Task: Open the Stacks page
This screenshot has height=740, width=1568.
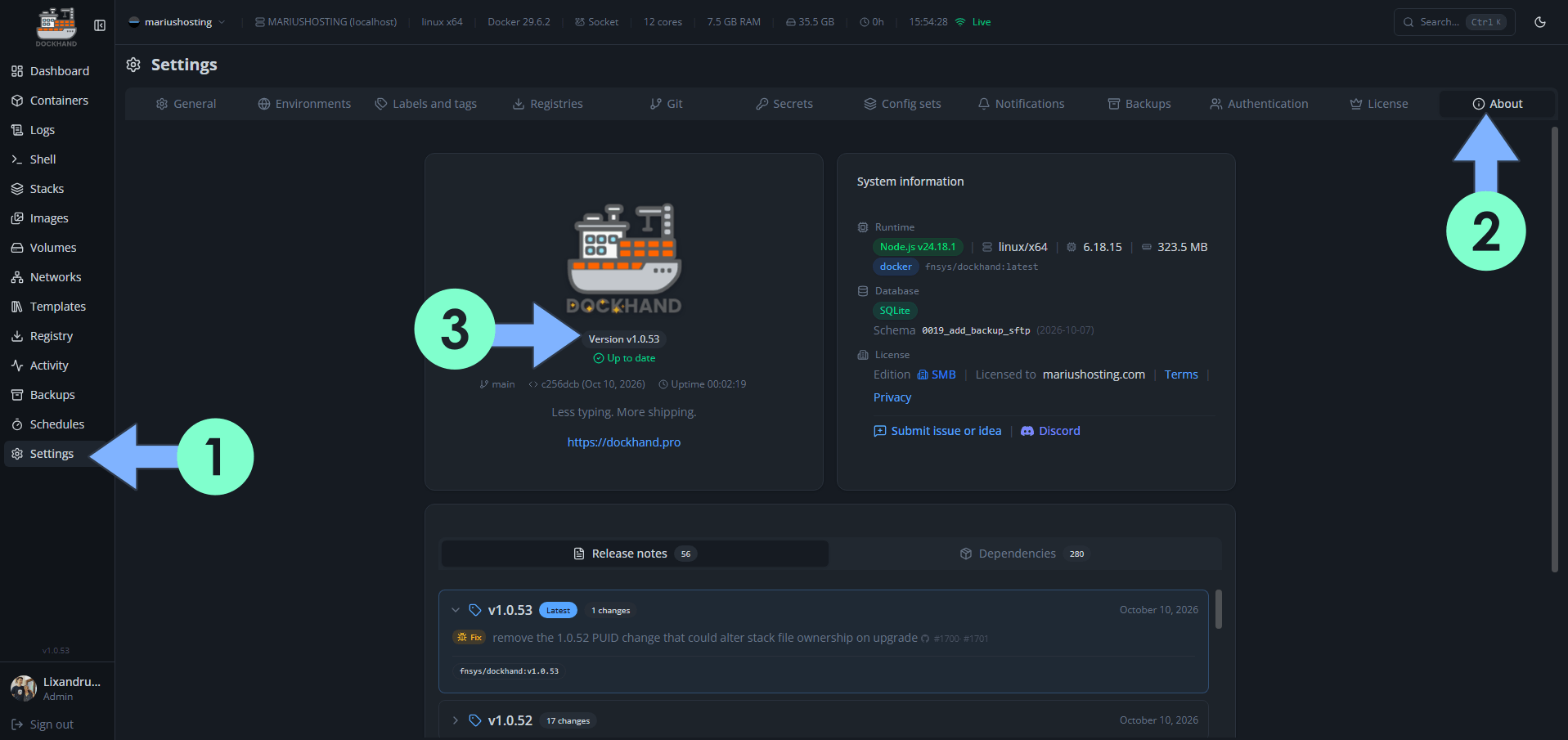Action: (x=57, y=189)
